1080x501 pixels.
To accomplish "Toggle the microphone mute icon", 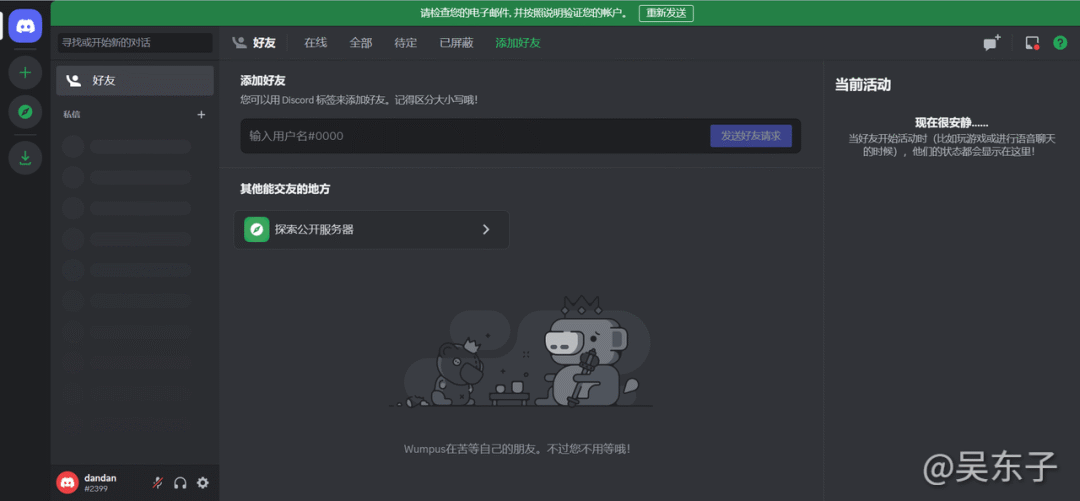I will pos(158,483).
